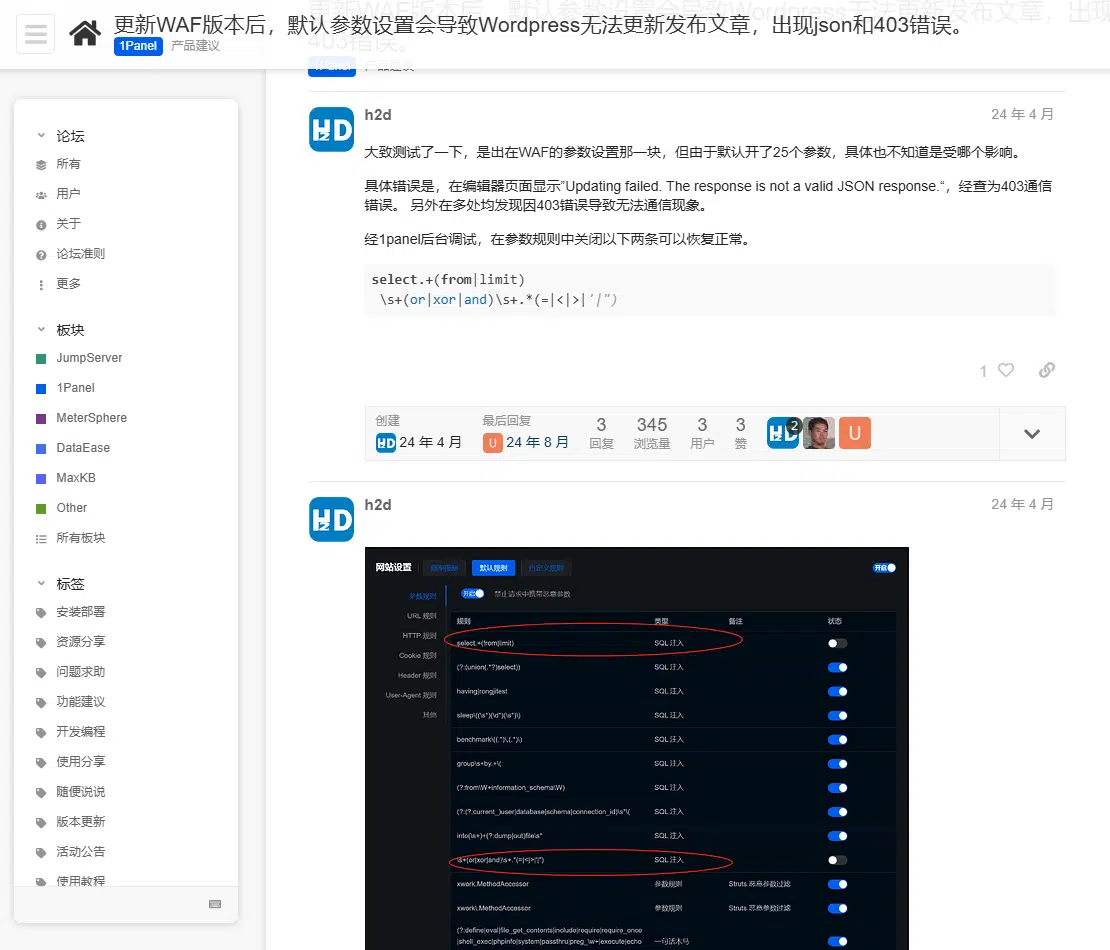The width and height of the screenshot is (1110, 950).
Task: Open h2d username on second post
Action: tap(378, 505)
